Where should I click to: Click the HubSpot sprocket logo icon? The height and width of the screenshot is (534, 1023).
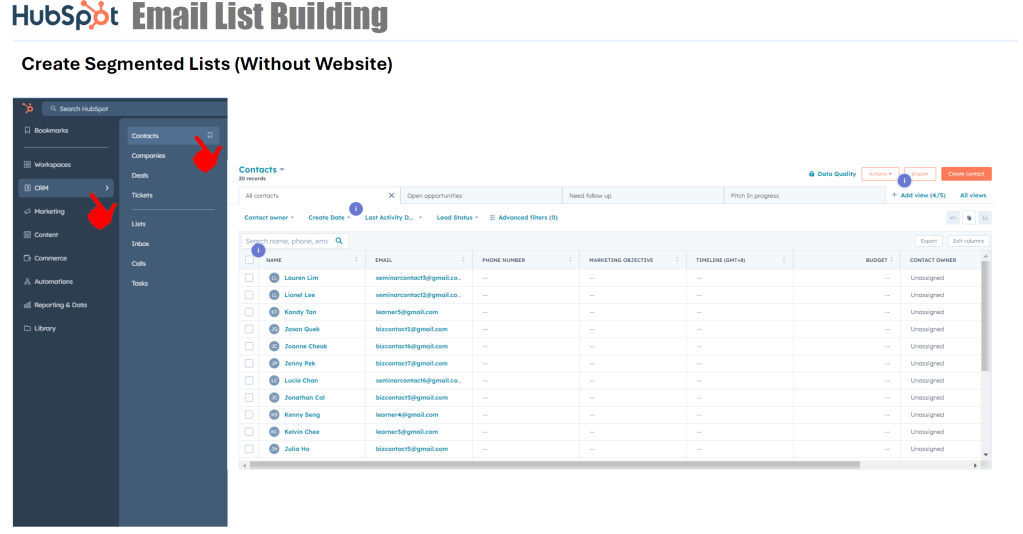pyautogui.click(x=28, y=108)
